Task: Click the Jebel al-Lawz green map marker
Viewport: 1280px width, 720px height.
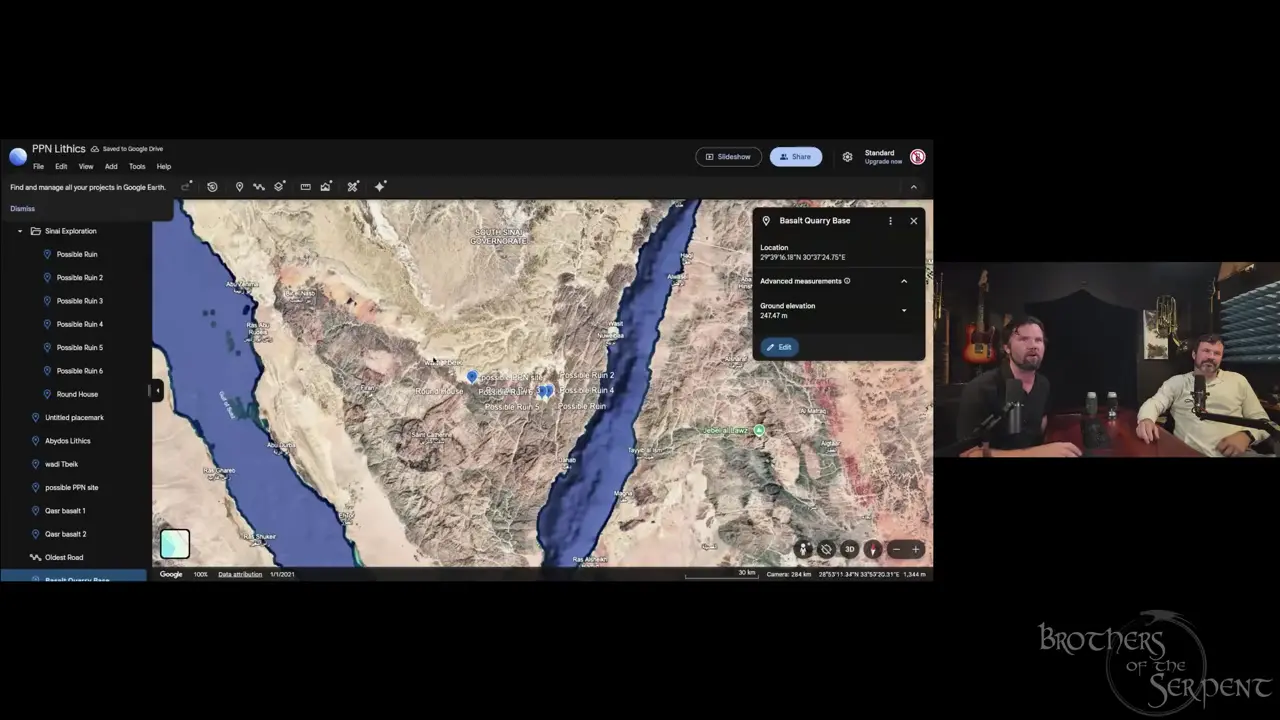Action: coord(759,430)
